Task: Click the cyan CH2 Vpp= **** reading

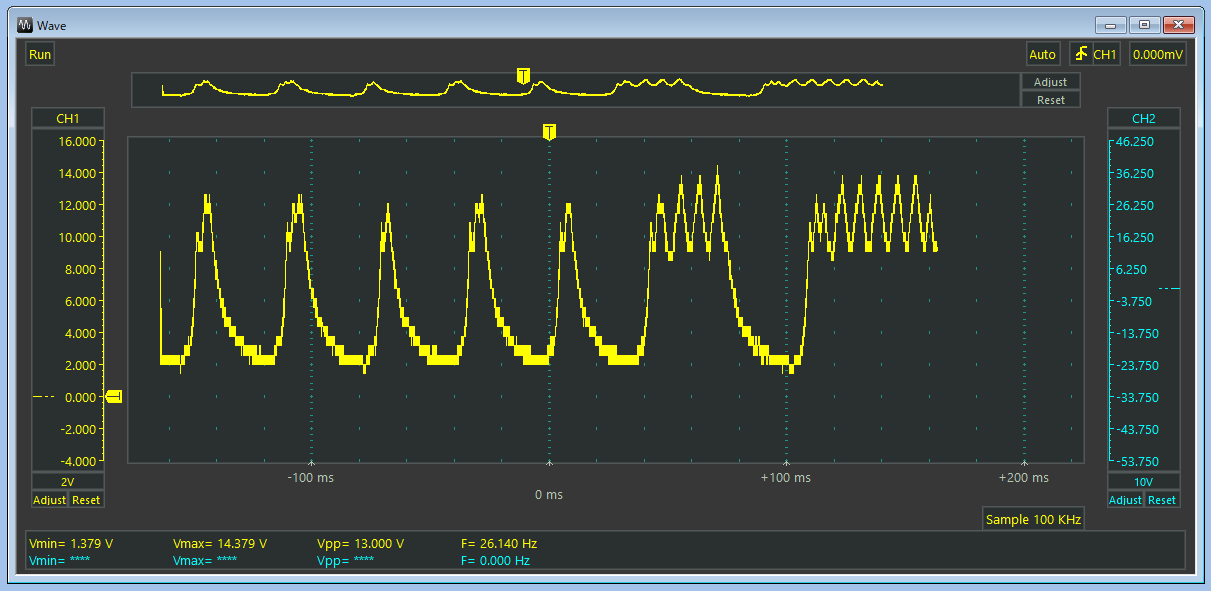Action: 345,560
